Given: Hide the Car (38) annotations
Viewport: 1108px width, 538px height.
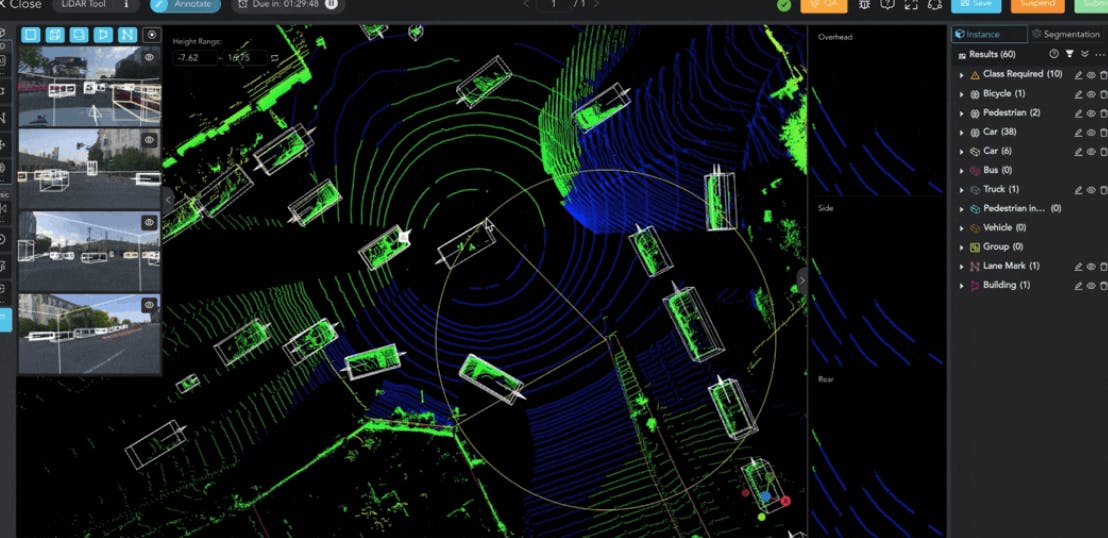Looking at the screenshot, I should tap(1091, 132).
